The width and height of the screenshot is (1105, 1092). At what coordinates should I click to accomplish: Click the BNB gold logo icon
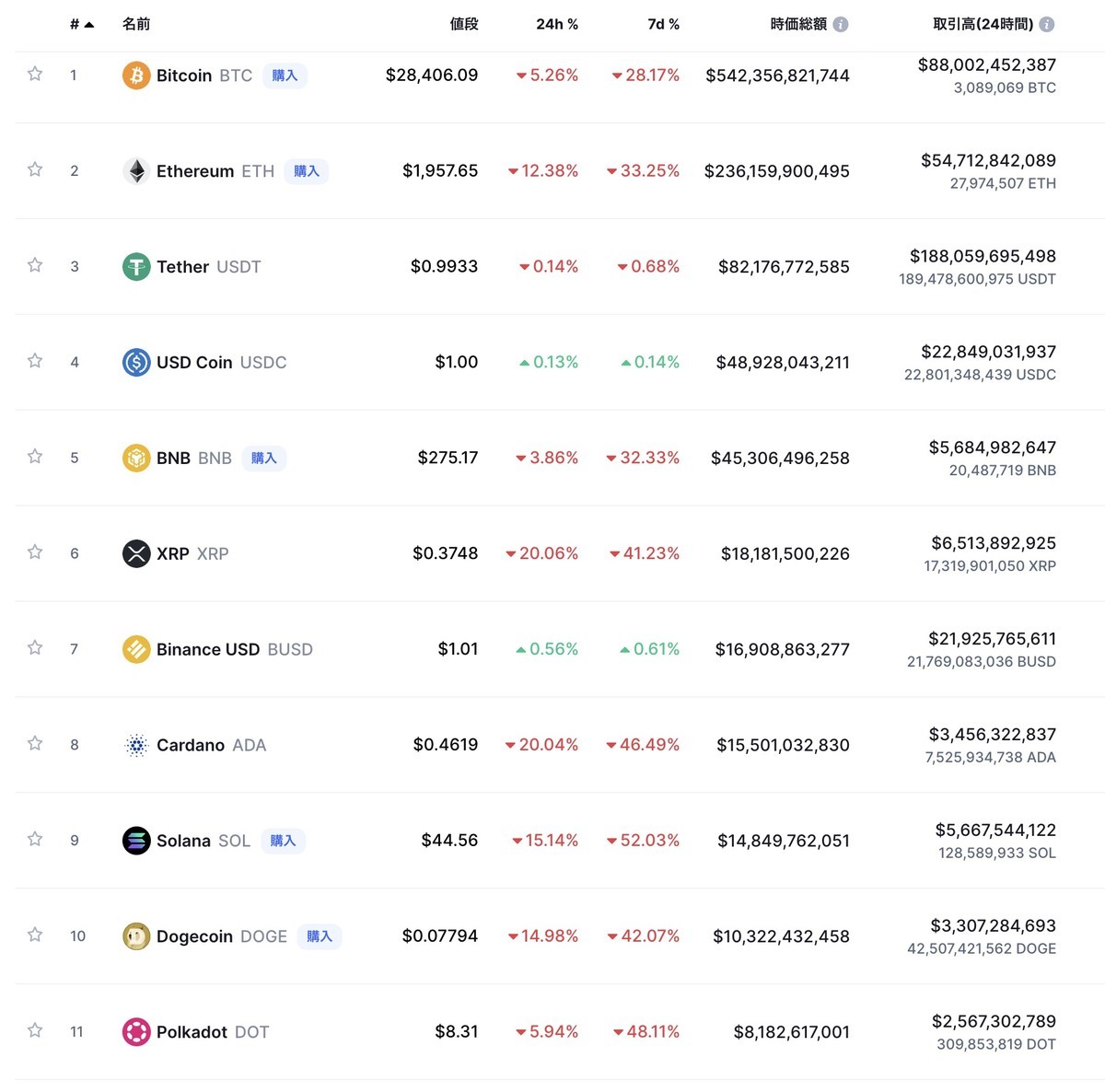tap(136, 458)
